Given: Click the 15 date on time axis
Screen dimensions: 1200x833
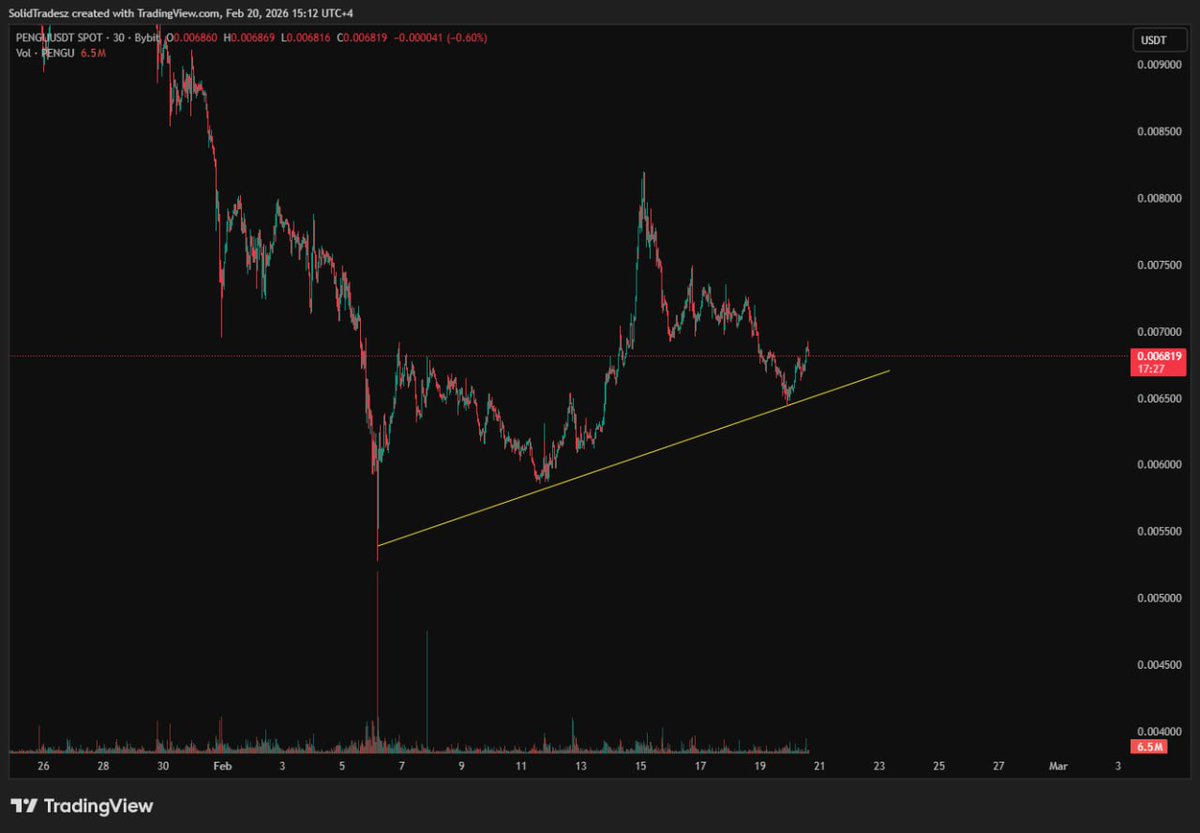Looking at the screenshot, I should tap(640, 766).
